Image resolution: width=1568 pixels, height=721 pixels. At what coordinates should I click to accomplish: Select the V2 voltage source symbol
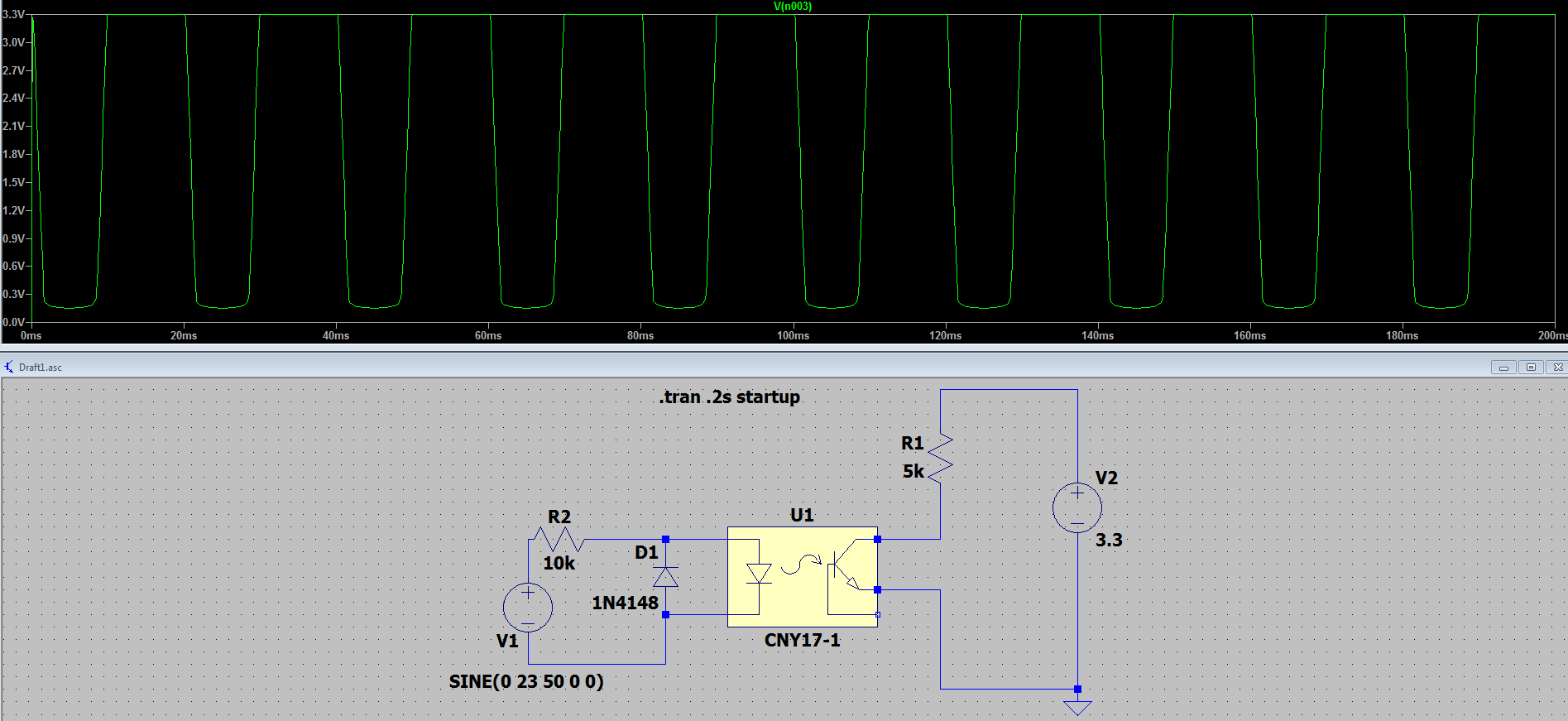[x=1077, y=507]
